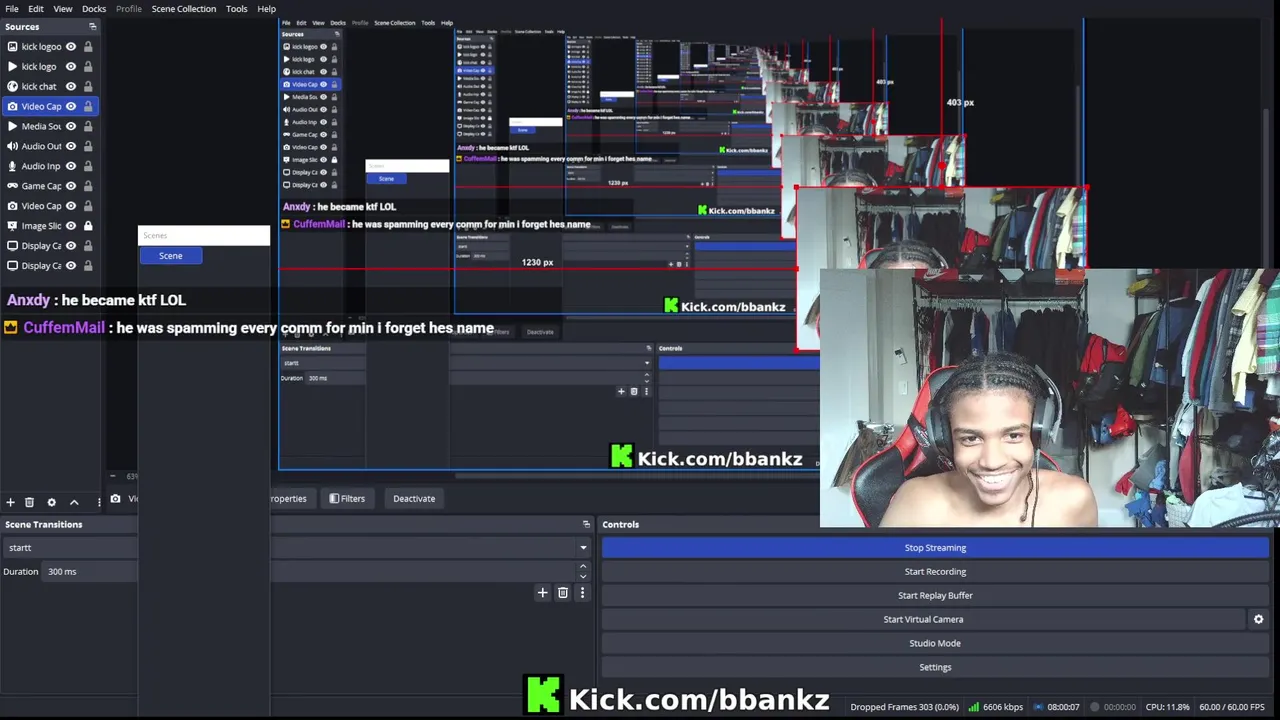Click the Media Sou play source icon
Screen dimensions: 1280x720
12,126
